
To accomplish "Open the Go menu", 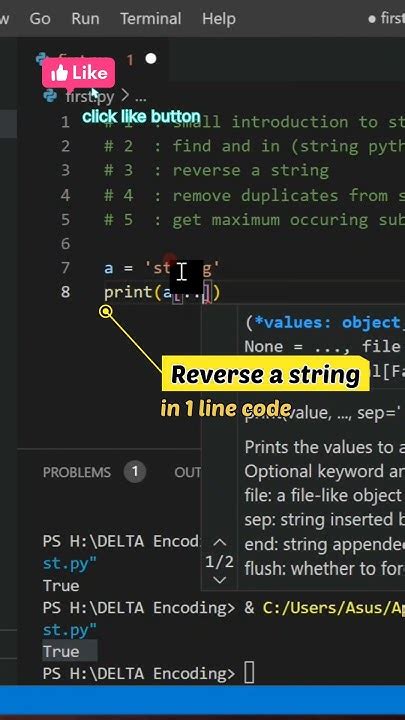I will (40, 19).
